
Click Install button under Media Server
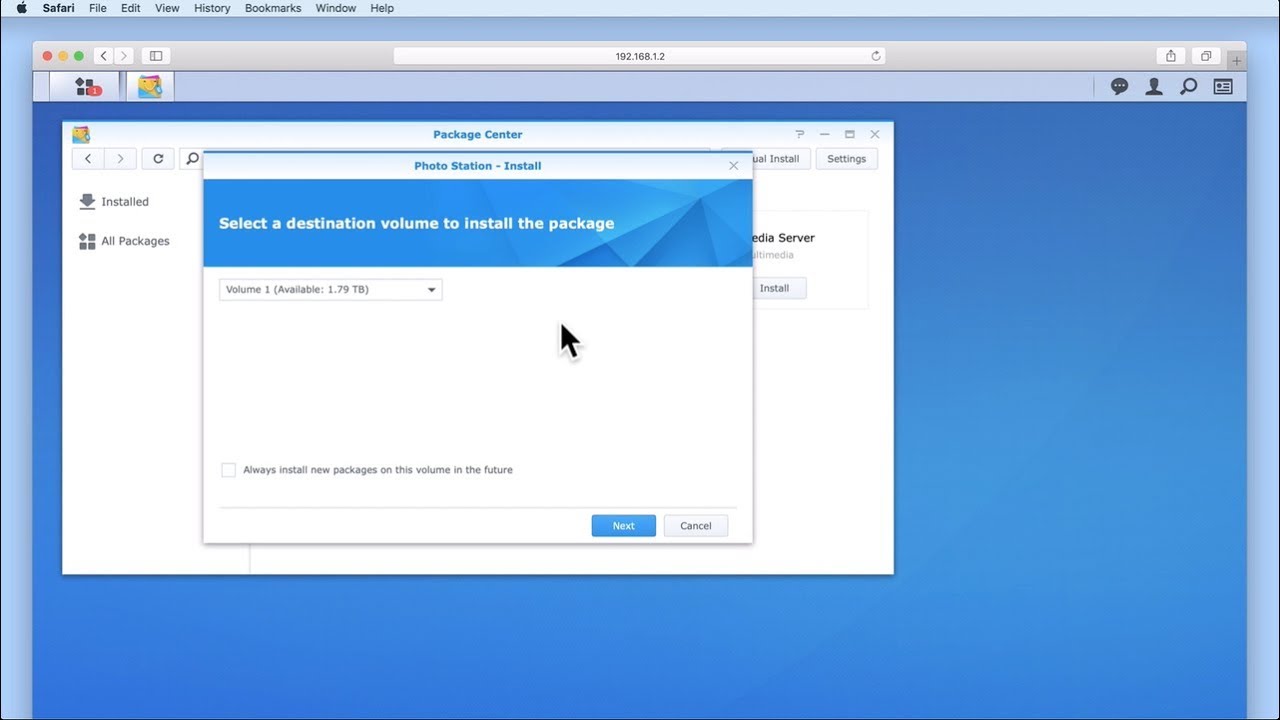pyautogui.click(x=774, y=288)
